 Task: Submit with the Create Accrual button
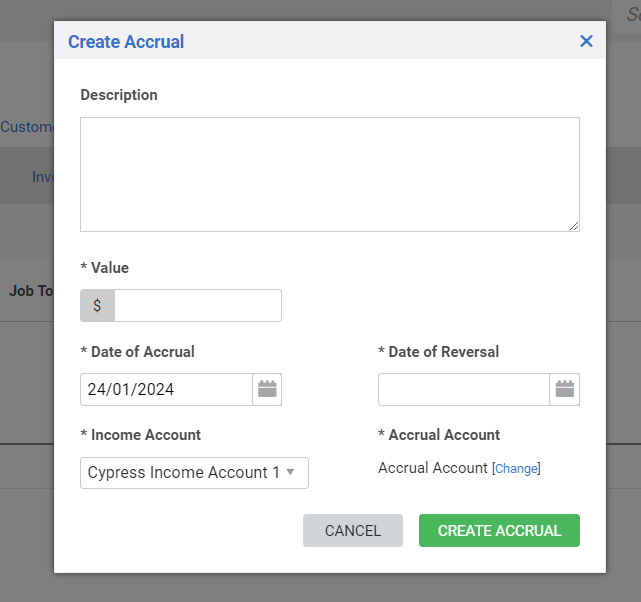[499, 531]
